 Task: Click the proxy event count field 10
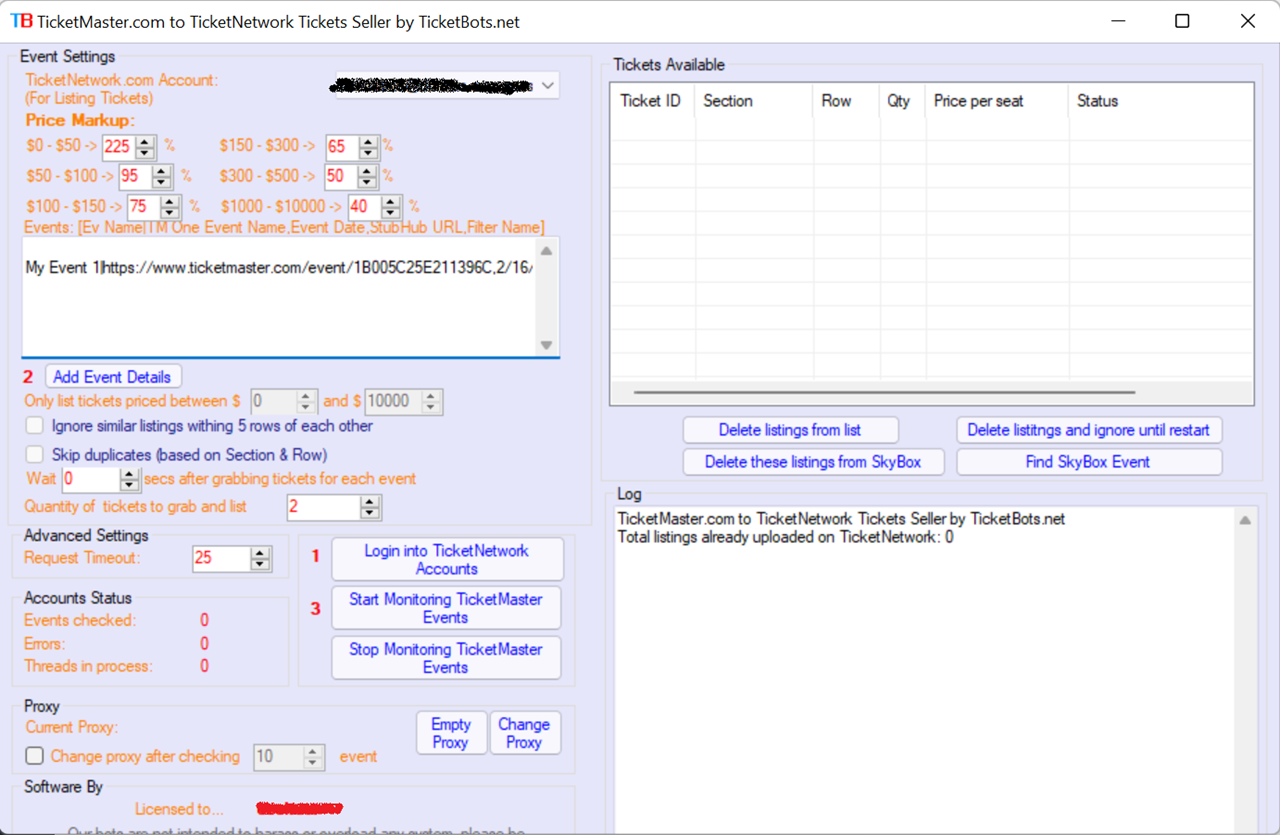pos(278,757)
